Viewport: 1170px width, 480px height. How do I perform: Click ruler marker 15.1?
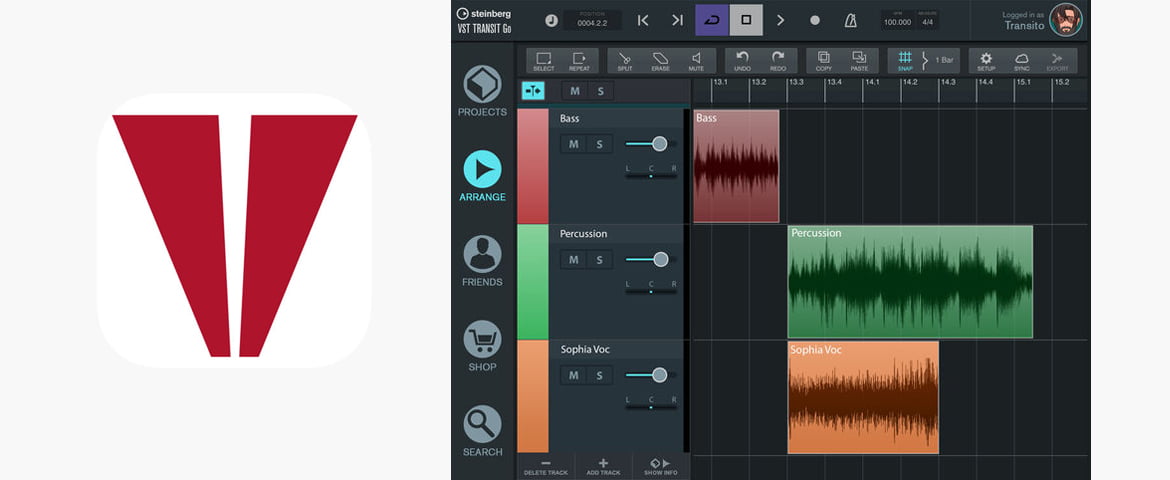1022,82
